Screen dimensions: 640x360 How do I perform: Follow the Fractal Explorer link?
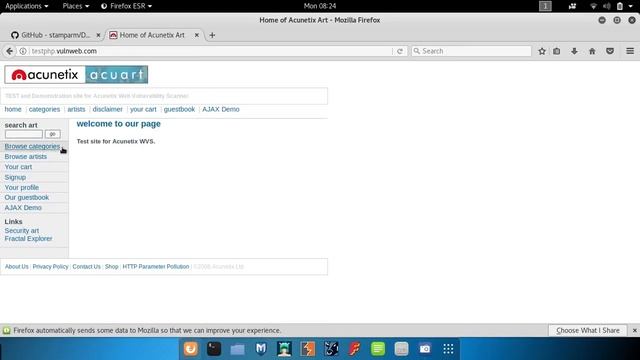(28, 239)
